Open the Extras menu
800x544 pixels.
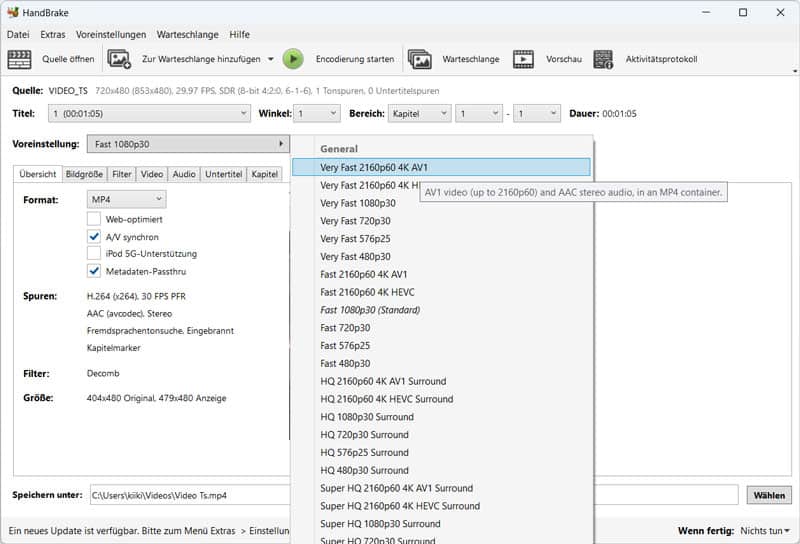click(x=53, y=34)
